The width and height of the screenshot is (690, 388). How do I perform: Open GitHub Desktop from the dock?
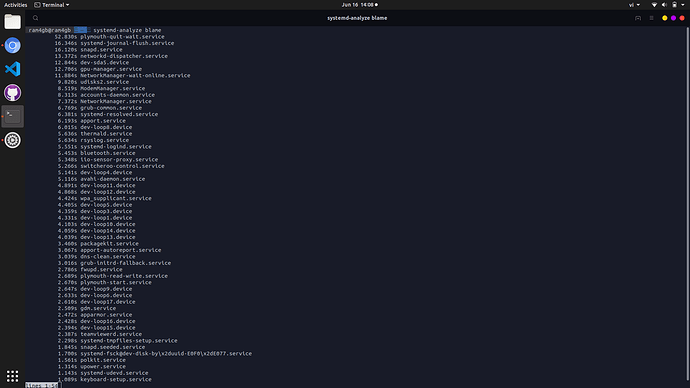(12, 93)
